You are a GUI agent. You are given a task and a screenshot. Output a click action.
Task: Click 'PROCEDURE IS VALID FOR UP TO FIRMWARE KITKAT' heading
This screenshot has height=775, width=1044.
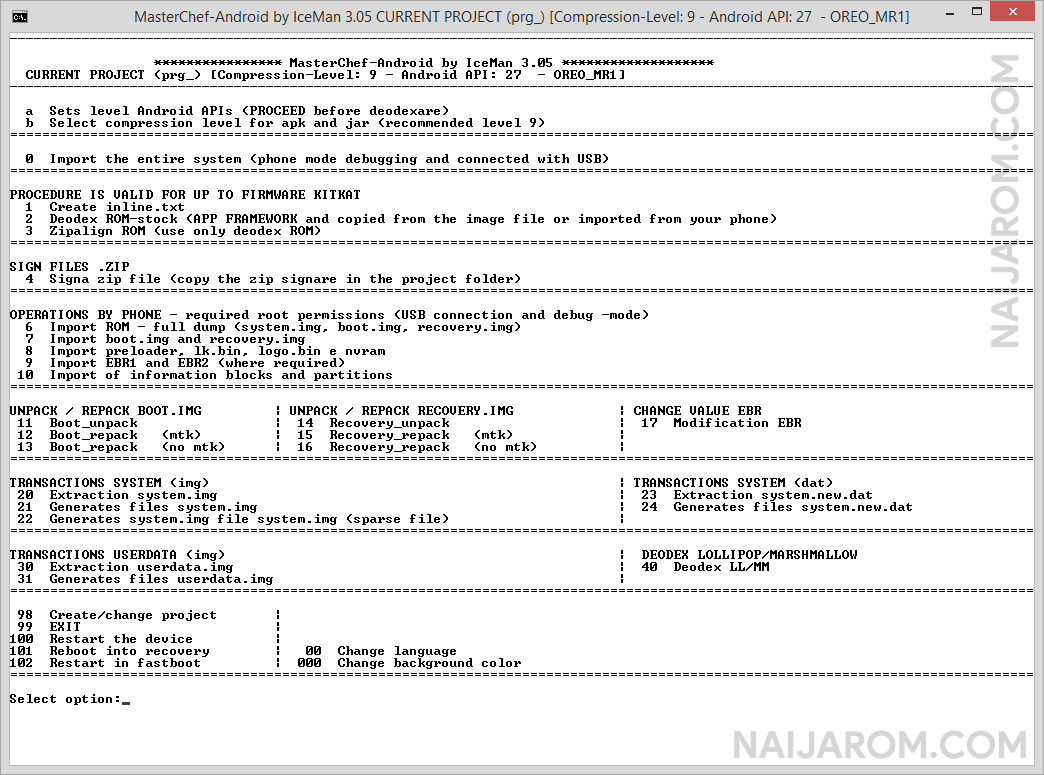coord(185,195)
